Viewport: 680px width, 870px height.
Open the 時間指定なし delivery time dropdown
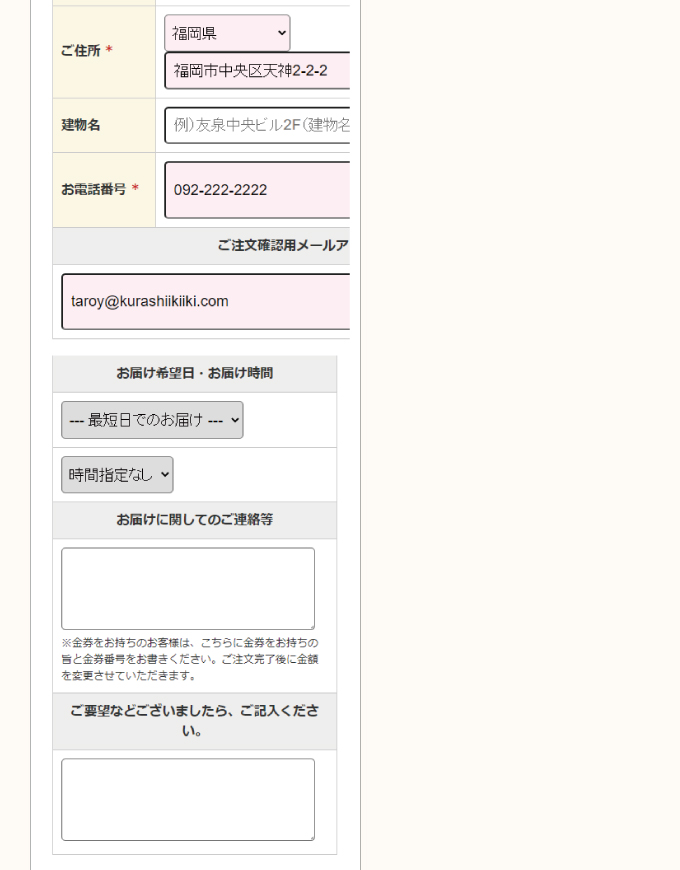[117, 474]
